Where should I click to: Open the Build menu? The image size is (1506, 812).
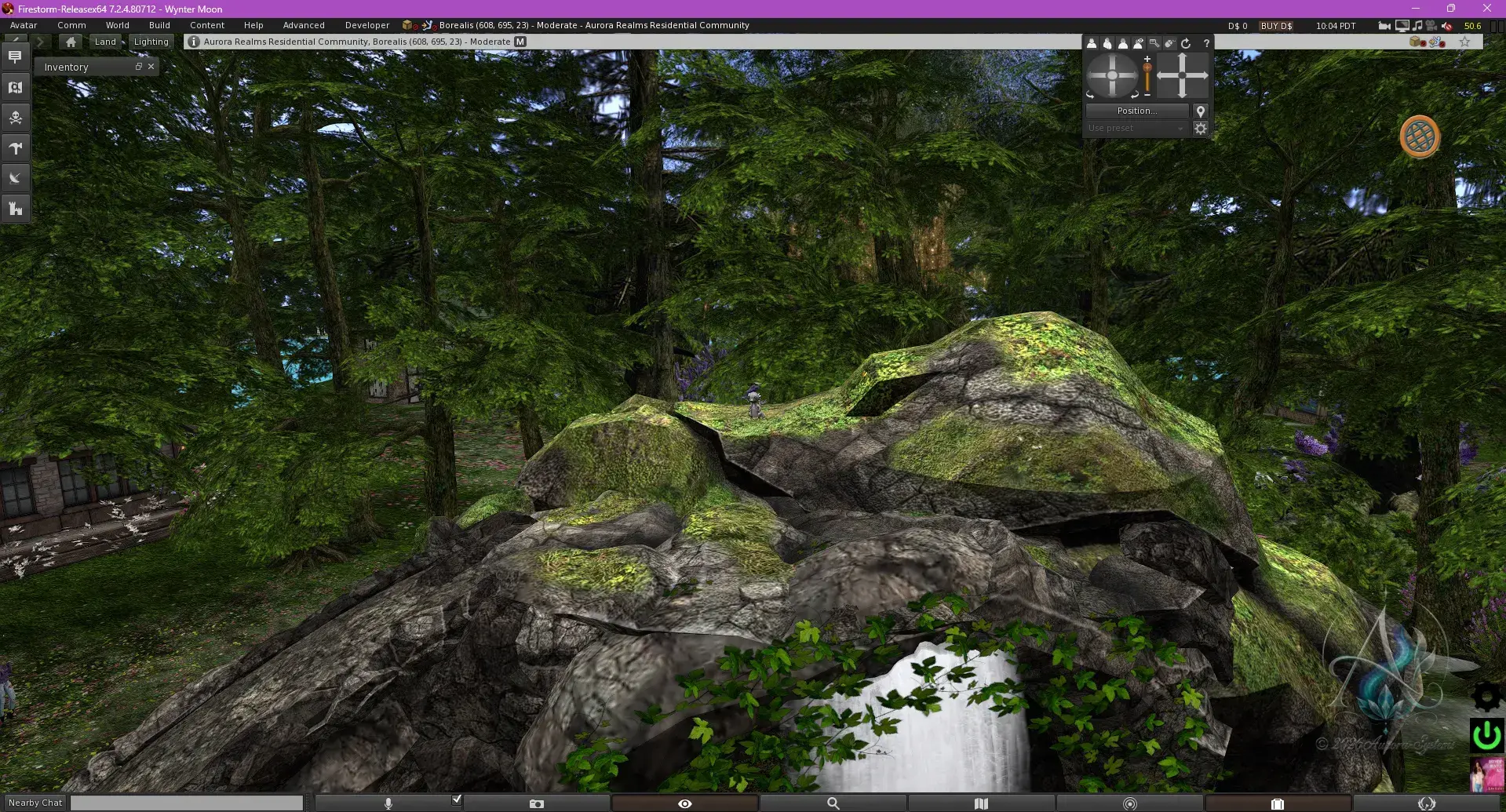(x=159, y=25)
